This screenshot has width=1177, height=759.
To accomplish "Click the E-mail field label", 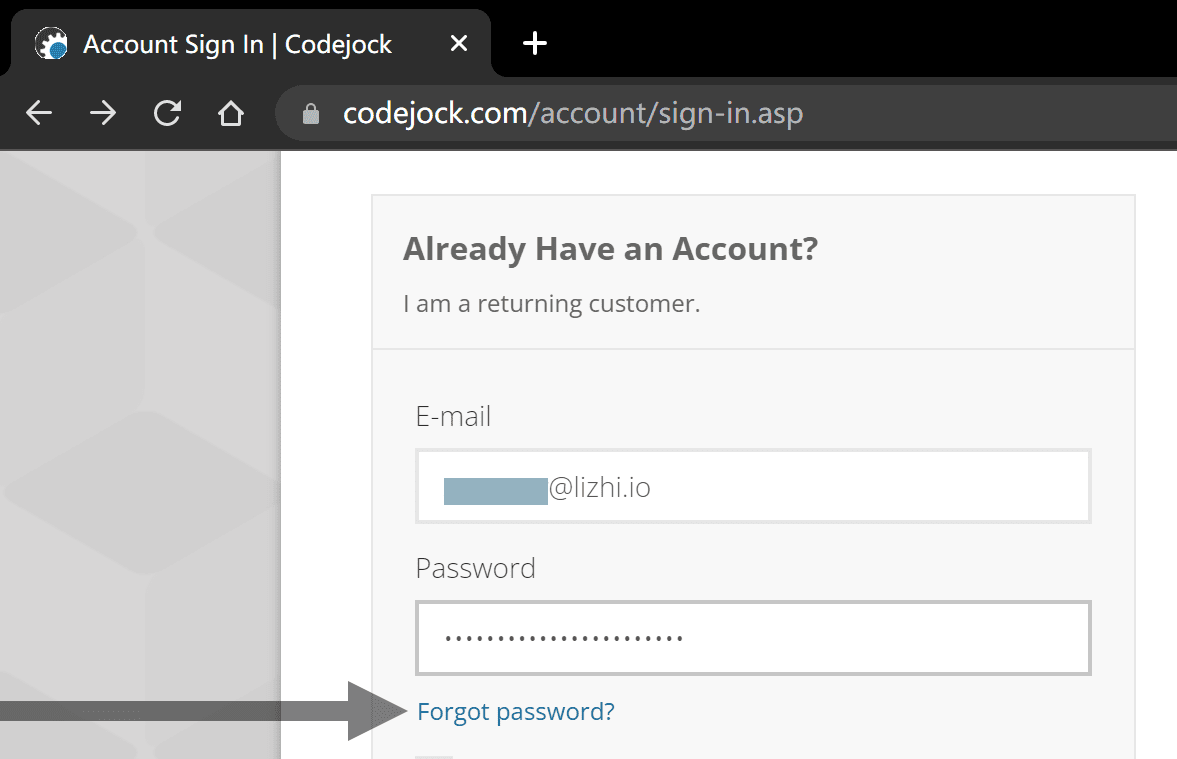I will (453, 416).
